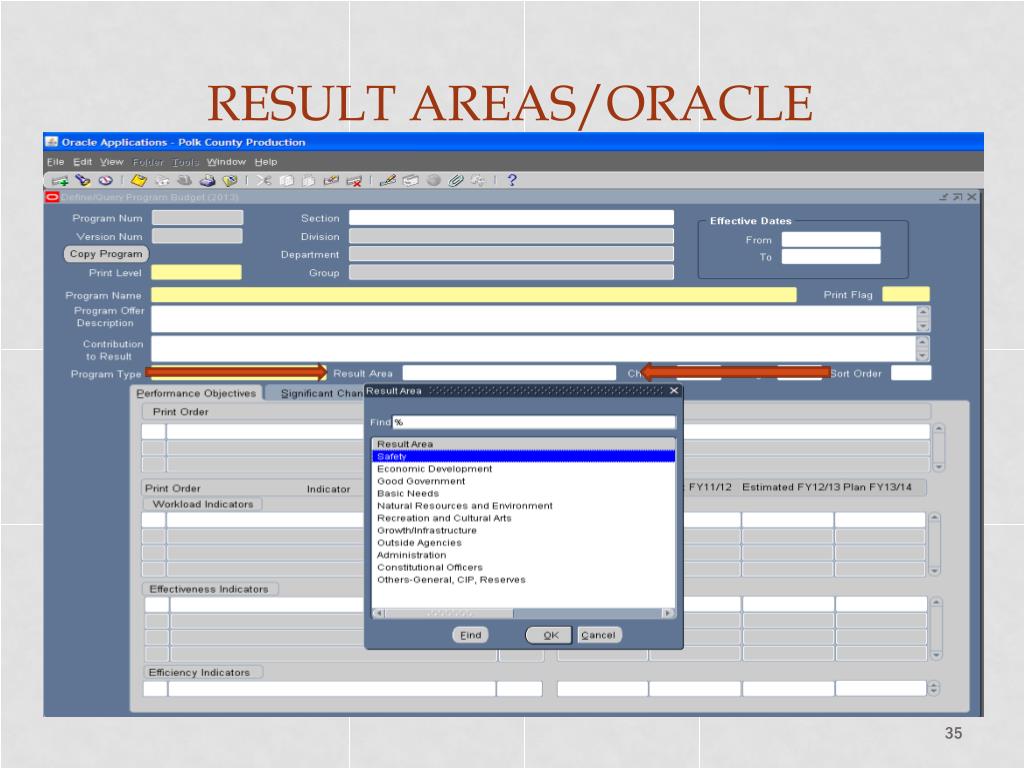Viewport: 1024px width, 768px height.
Task: Click the Close Form toolbar icon
Action: click(x=230, y=181)
